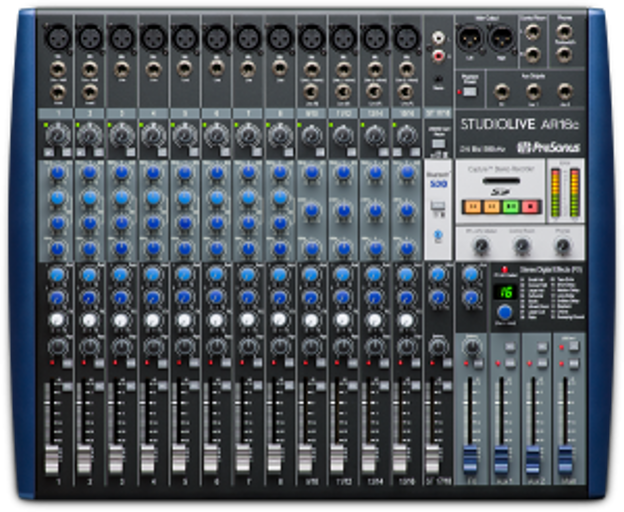Click the channel 1 gain knob
Image resolution: width=624 pixels, height=512 pixels.
pos(58,134)
